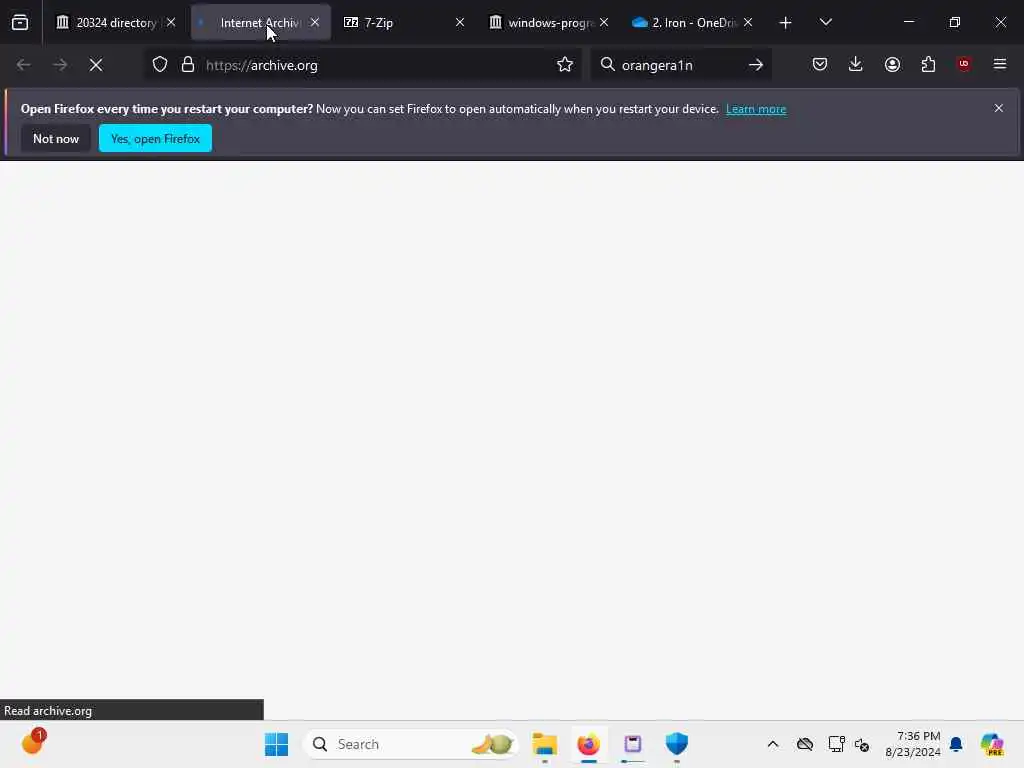The height and width of the screenshot is (768, 1024).
Task: Switch to the 20324 directory tab
Action: point(116,23)
